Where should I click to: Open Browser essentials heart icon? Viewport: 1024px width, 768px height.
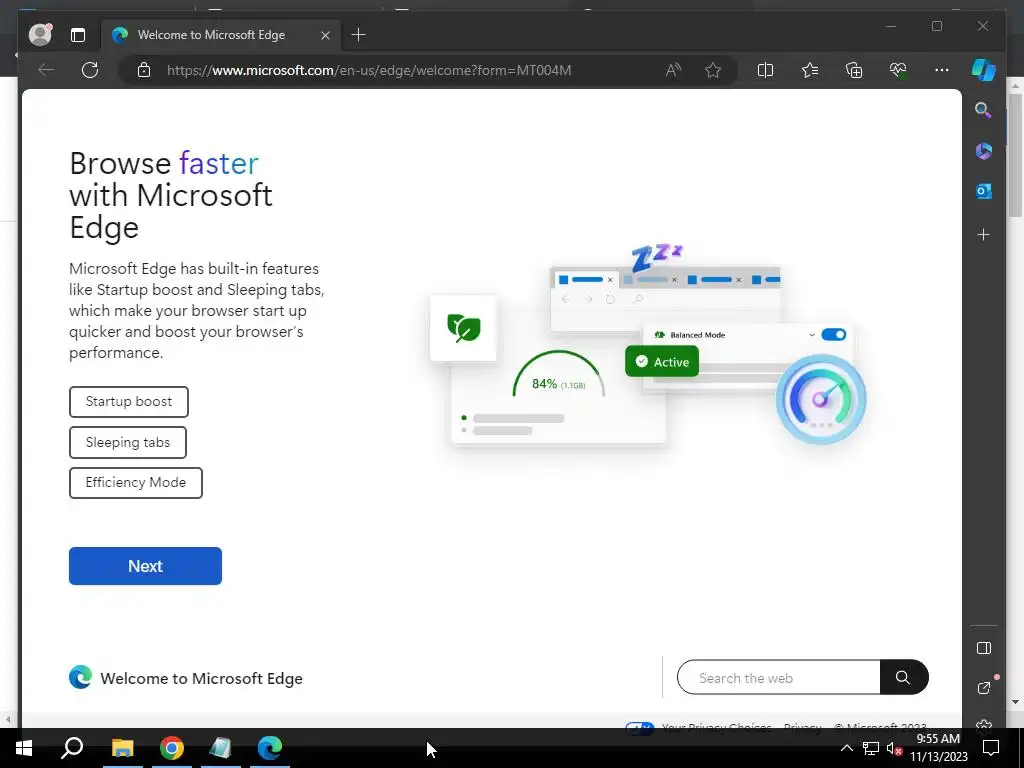coord(898,70)
